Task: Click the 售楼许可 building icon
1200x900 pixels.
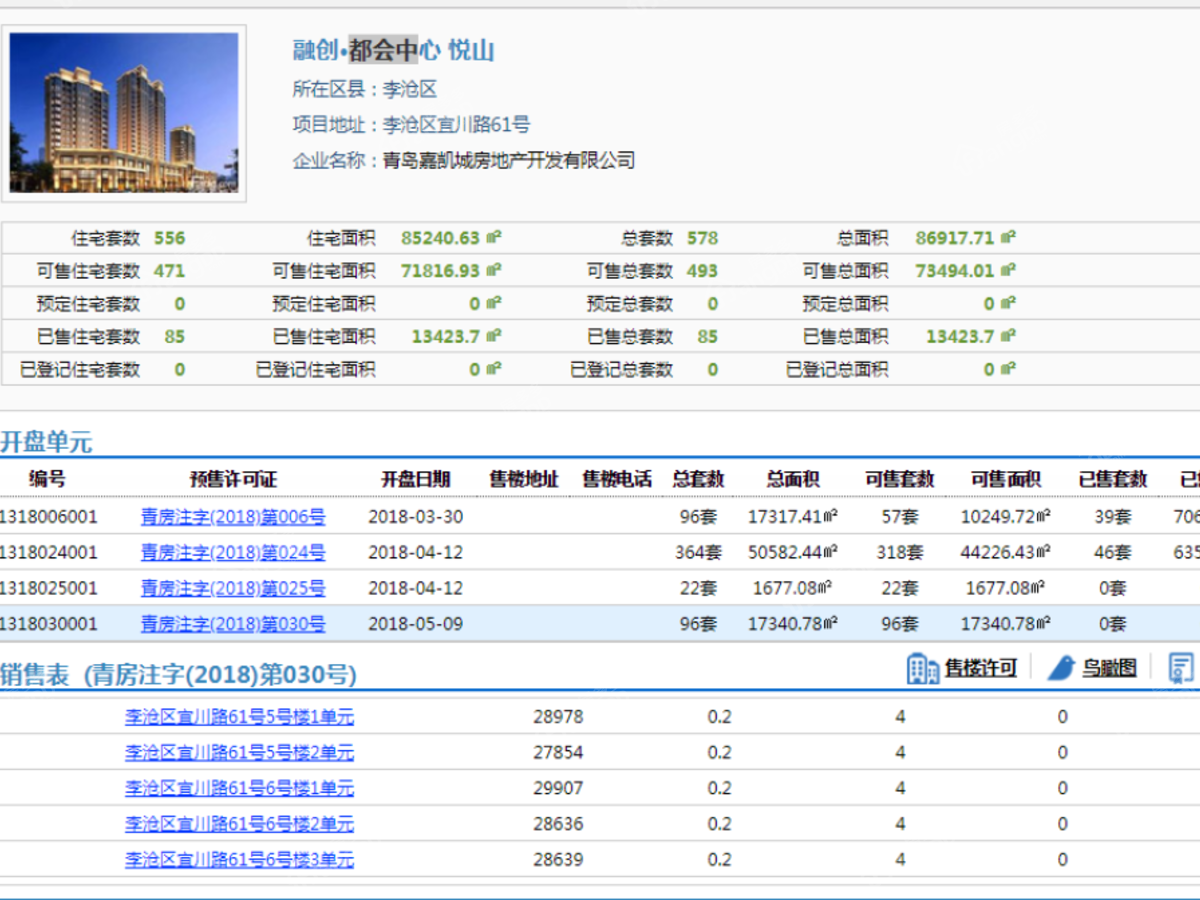Action: coord(922,668)
